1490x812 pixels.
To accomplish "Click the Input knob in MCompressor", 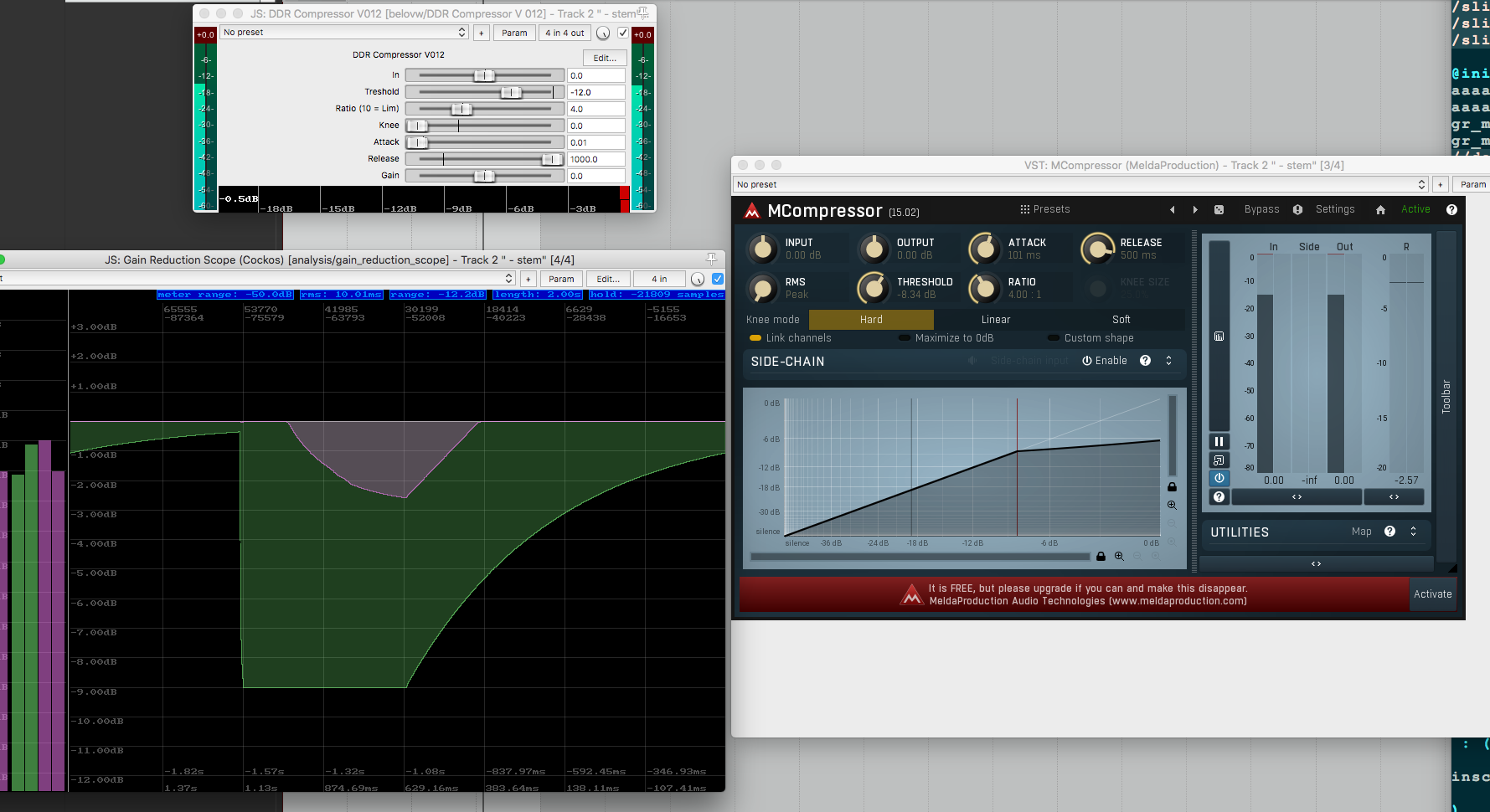I will point(762,249).
